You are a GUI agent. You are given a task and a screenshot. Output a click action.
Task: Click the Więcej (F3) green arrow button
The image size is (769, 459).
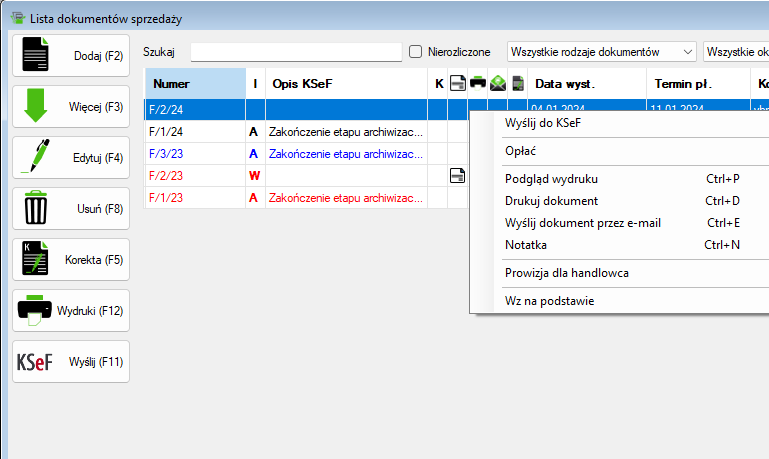(71, 107)
